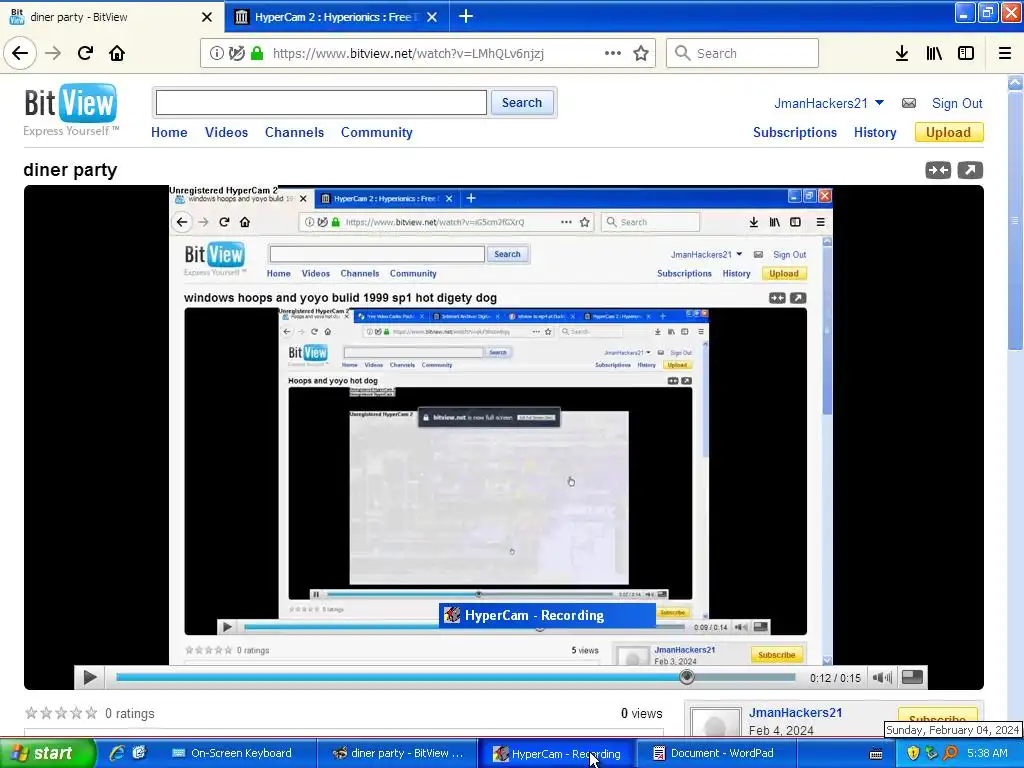Click the orange magnifier tray icon
Screen dimensions: 1024x768
pyautogui.click(x=950, y=753)
